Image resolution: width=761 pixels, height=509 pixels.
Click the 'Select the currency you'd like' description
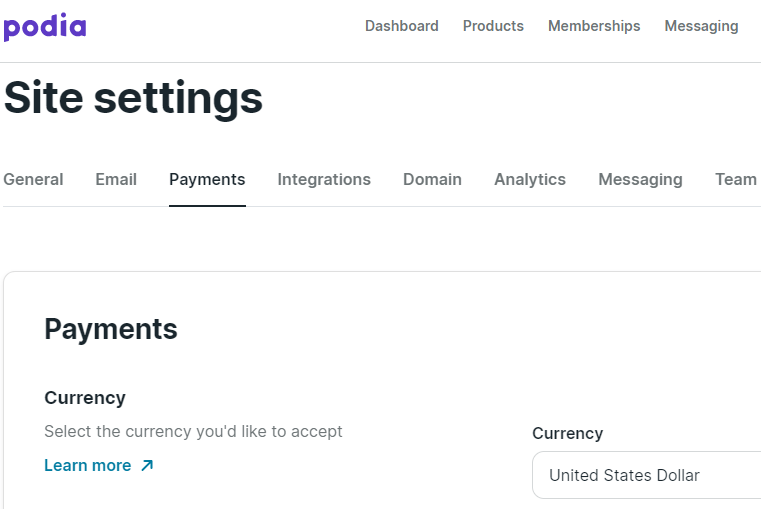(193, 431)
